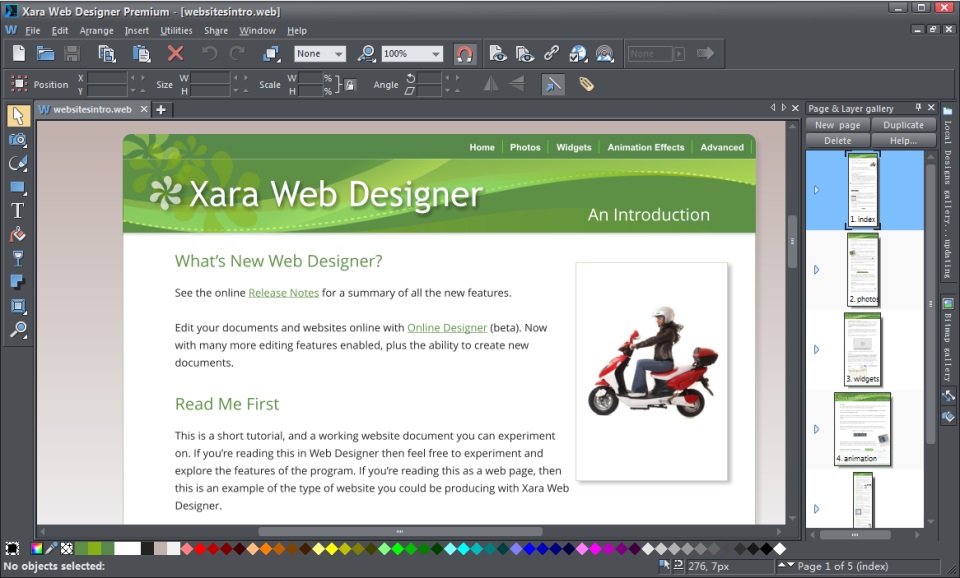This screenshot has width=960, height=578.
Task: Open the Arrange menu
Action: [x=96, y=30]
